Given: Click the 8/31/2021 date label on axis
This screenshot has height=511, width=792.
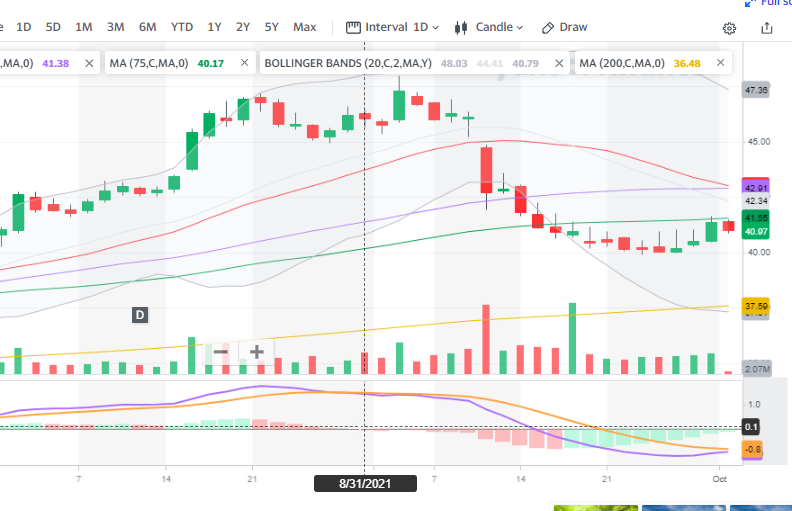Looking at the screenshot, I should coord(363,484).
